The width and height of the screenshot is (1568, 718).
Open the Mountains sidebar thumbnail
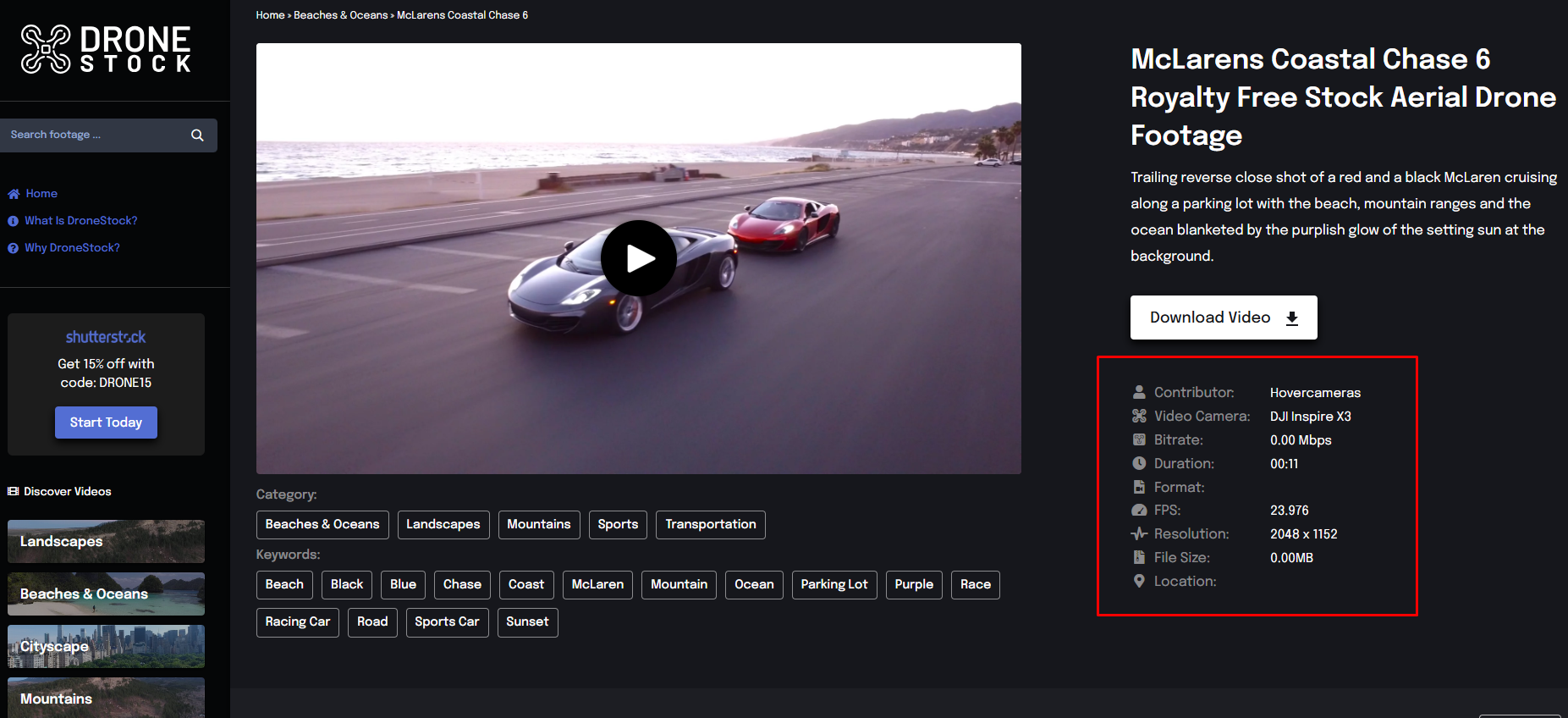click(x=106, y=698)
